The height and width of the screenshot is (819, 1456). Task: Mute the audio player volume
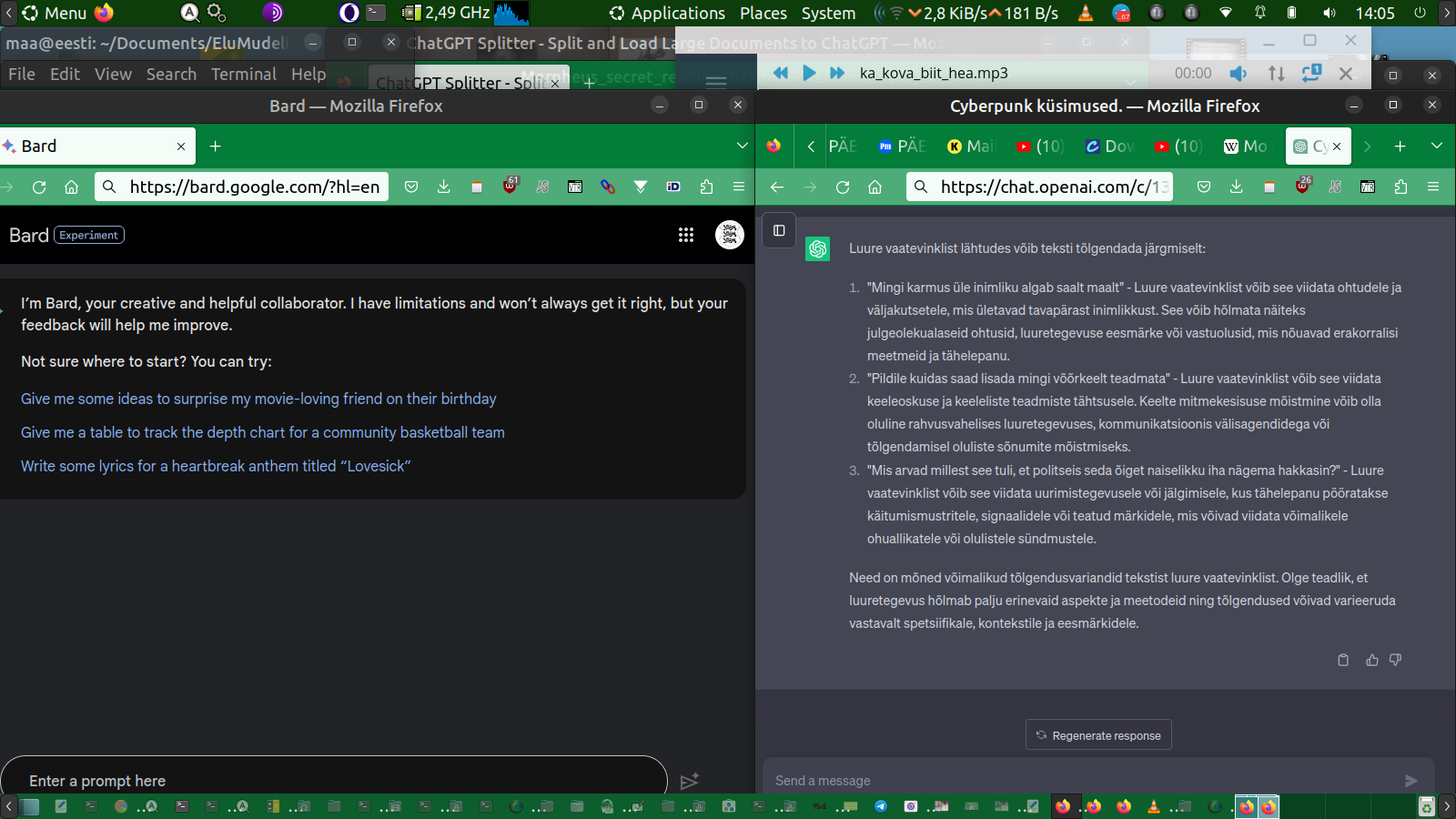pos(1239,73)
